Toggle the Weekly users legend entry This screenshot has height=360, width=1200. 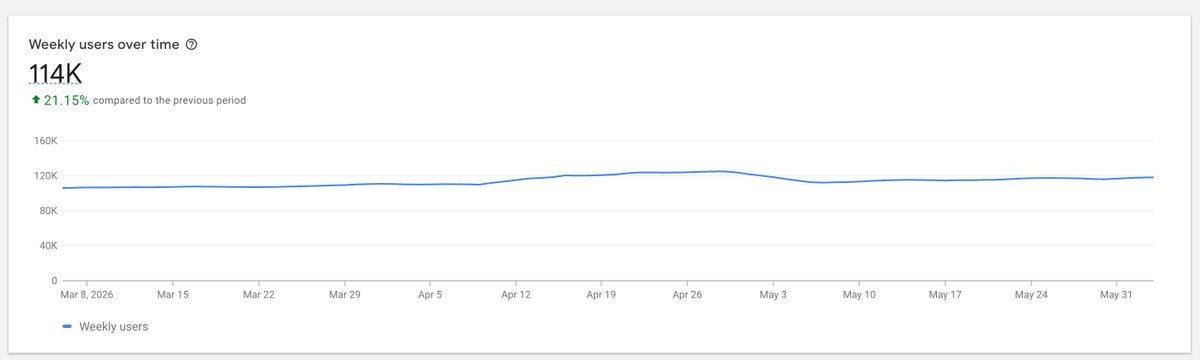(x=105, y=326)
